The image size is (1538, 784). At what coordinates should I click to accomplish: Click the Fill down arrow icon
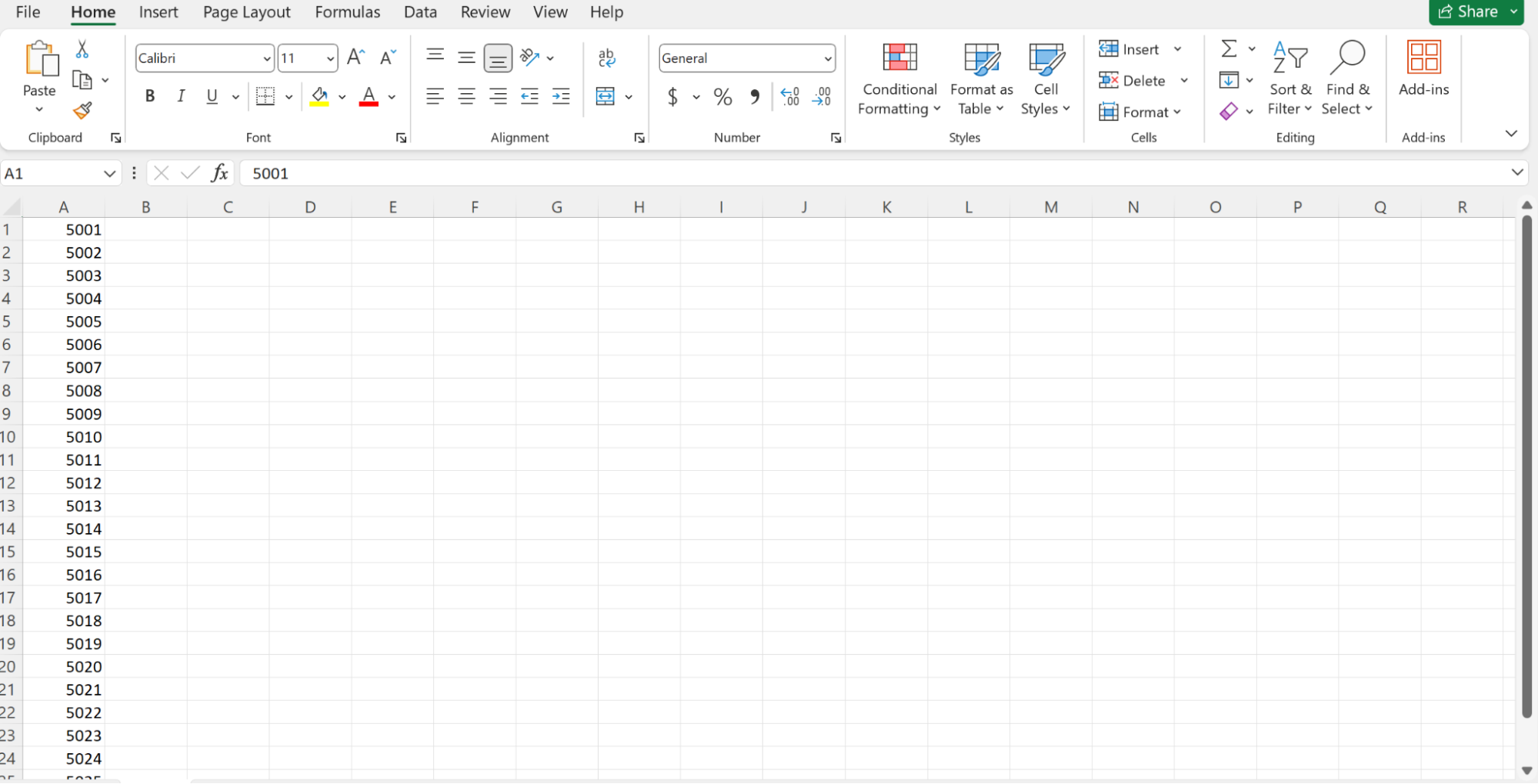pyautogui.click(x=1229, y=80)
